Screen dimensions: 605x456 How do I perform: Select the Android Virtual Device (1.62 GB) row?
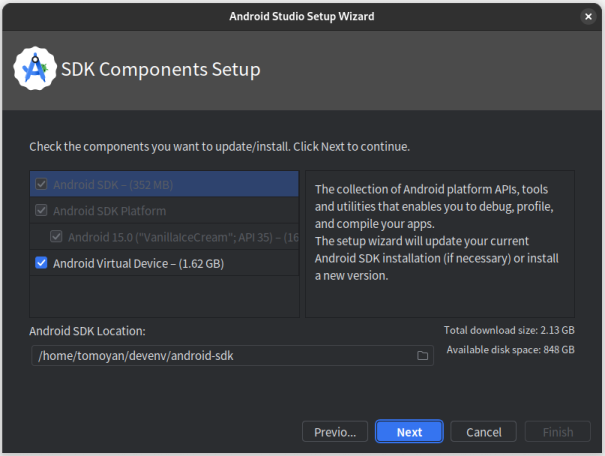138,263
